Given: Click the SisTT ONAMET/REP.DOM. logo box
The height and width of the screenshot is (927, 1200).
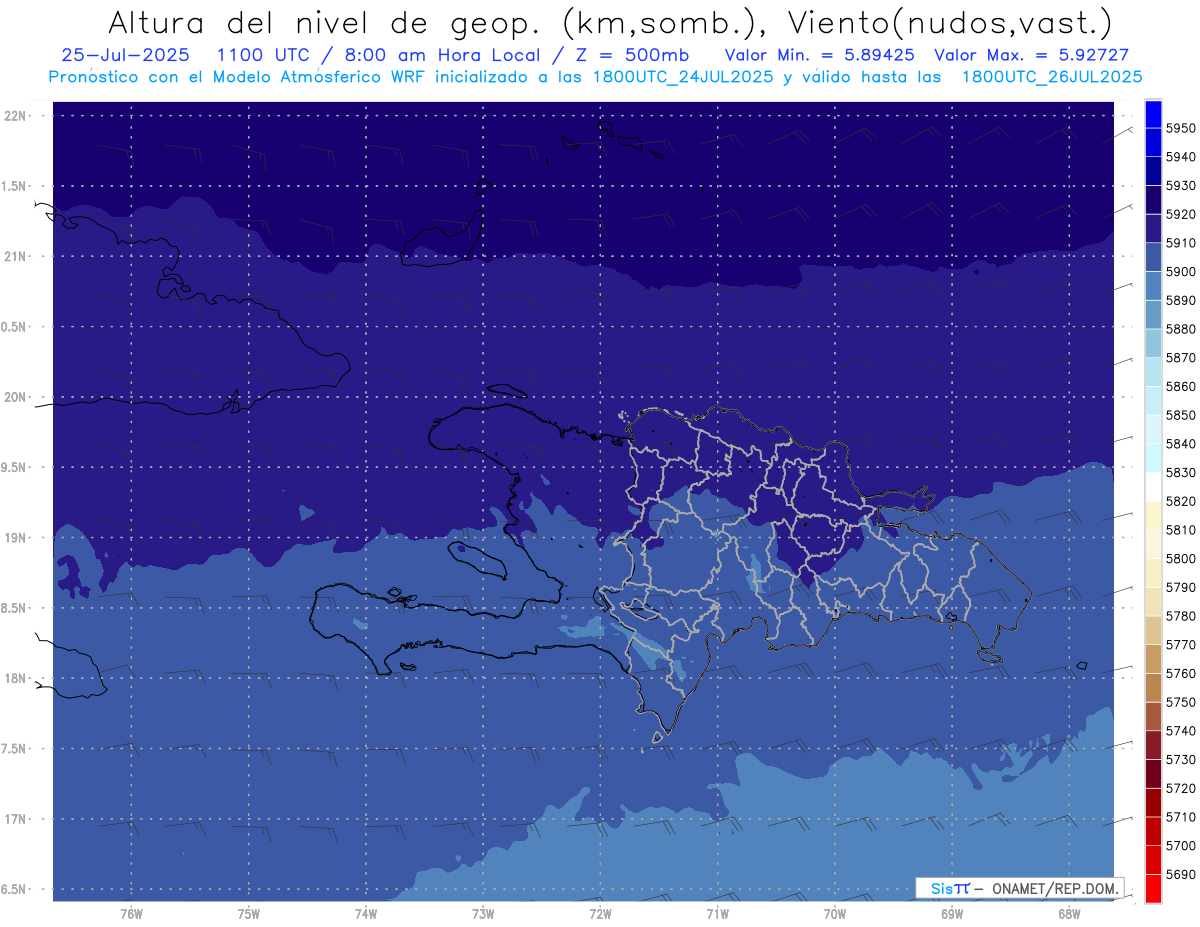Looking at the screenshot, I should (1019, 888).
